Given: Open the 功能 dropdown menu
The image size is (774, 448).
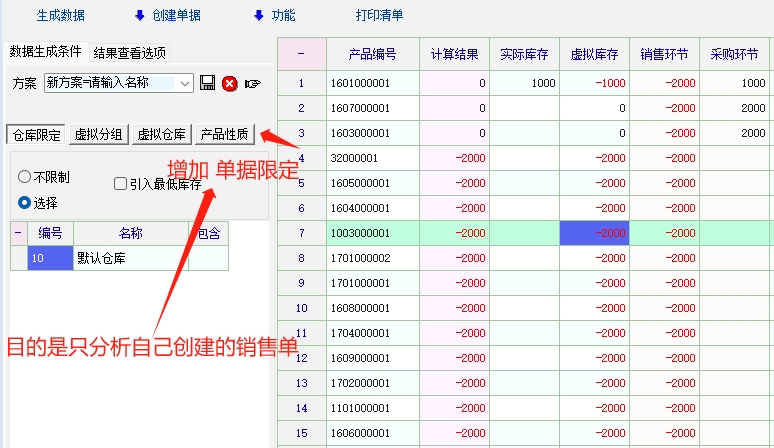Looking at the screenshot, I should 275,16.
